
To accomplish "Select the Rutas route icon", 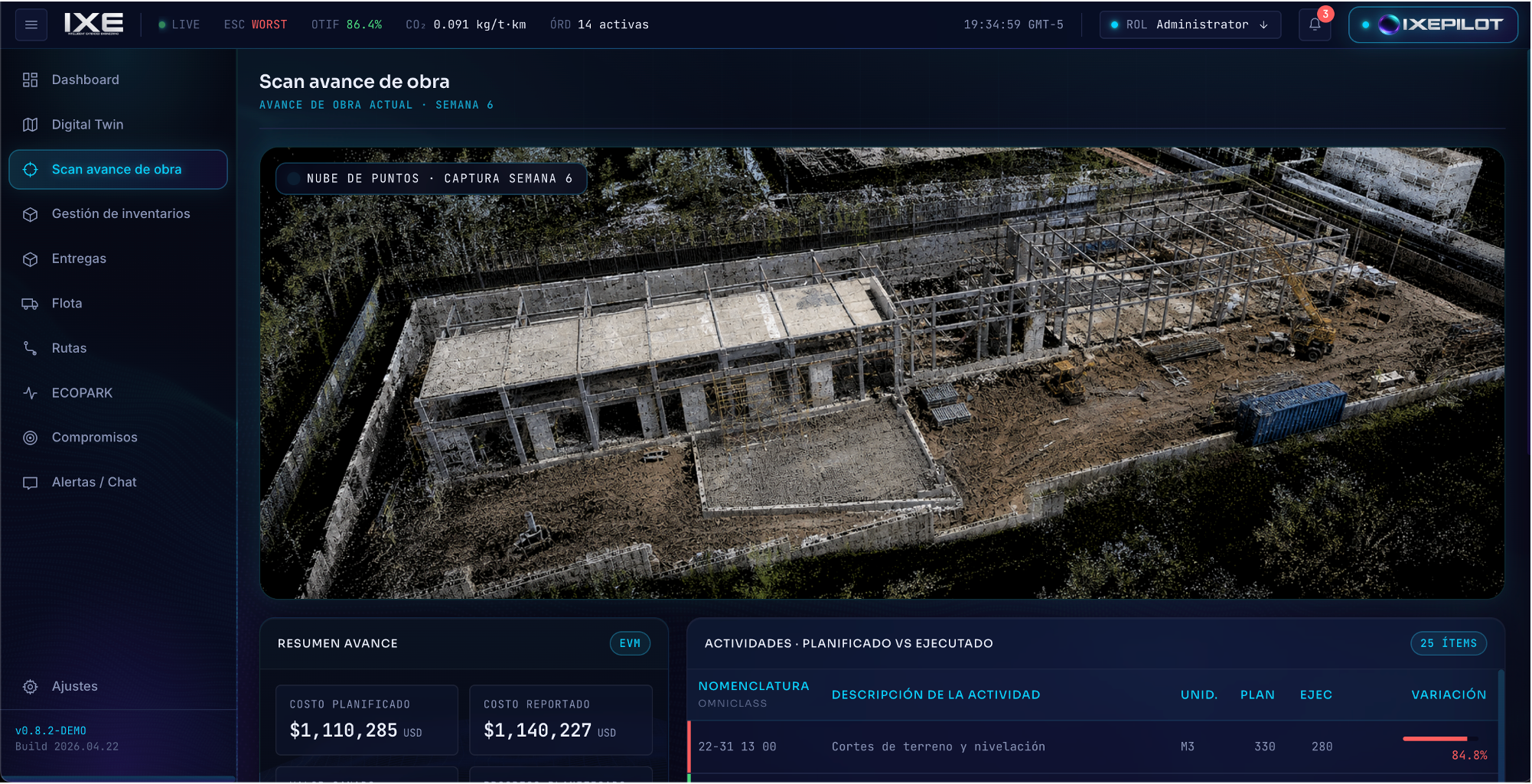I will click(x=31, y=348).
